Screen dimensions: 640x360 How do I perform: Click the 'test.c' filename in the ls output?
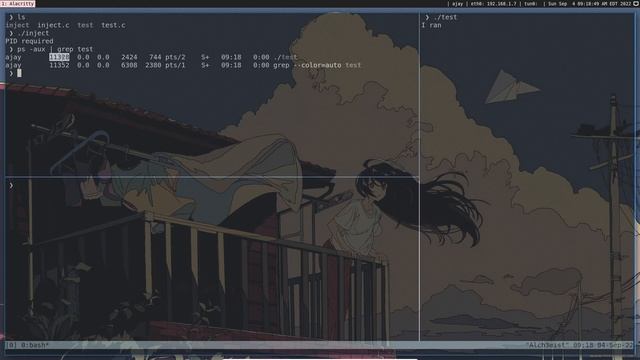(113, 25)
